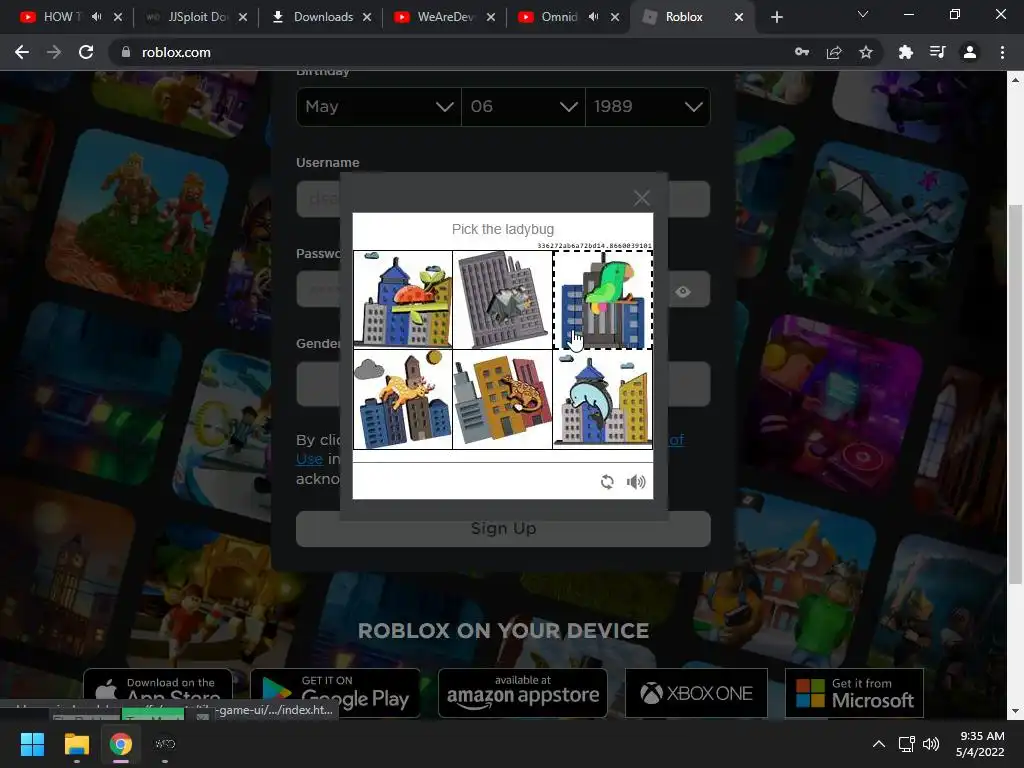Open the tab search chevron
This screenshot has width=1024, height=768.
(863, 14)
